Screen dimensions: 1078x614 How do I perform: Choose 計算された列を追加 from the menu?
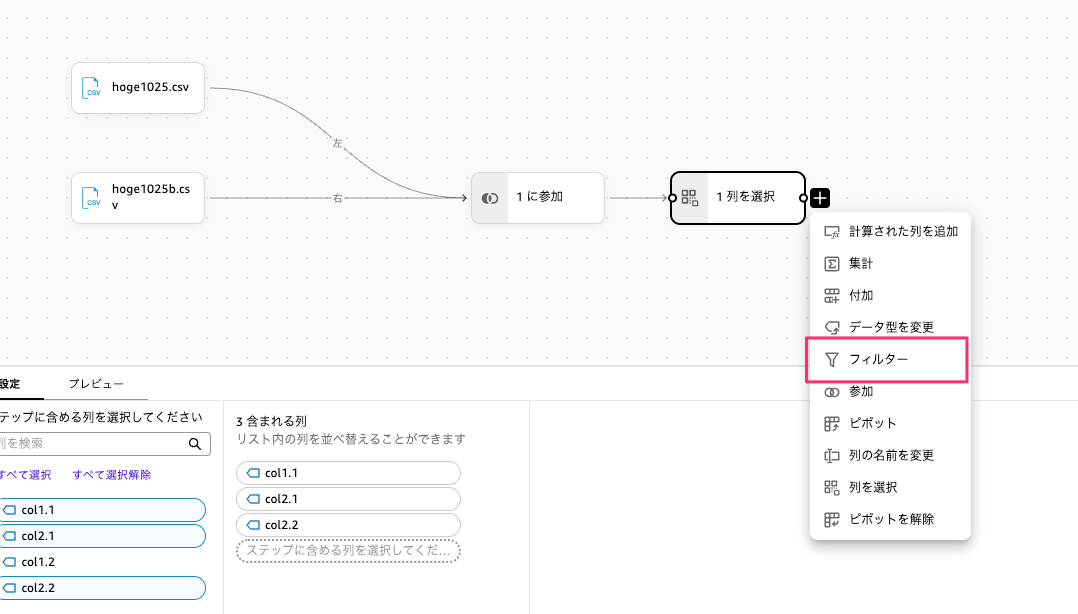pyautogui.click(x=903, y=232)
